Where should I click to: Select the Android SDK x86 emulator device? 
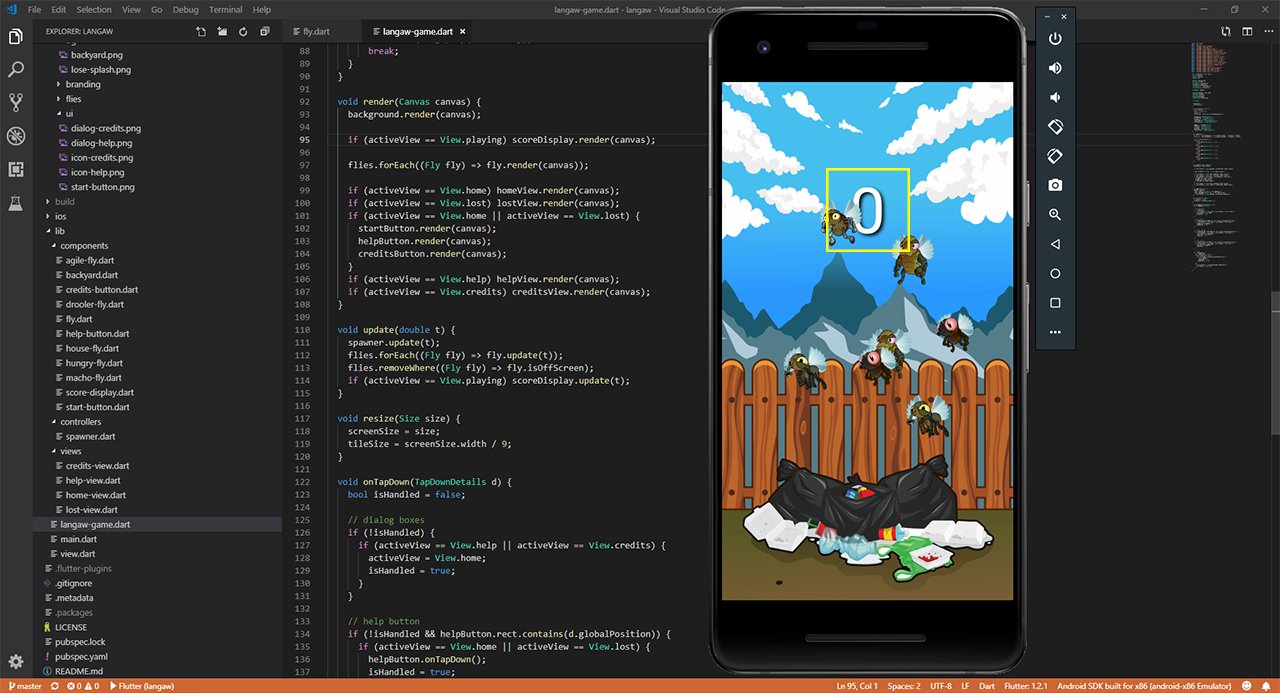click(1142, 686)
